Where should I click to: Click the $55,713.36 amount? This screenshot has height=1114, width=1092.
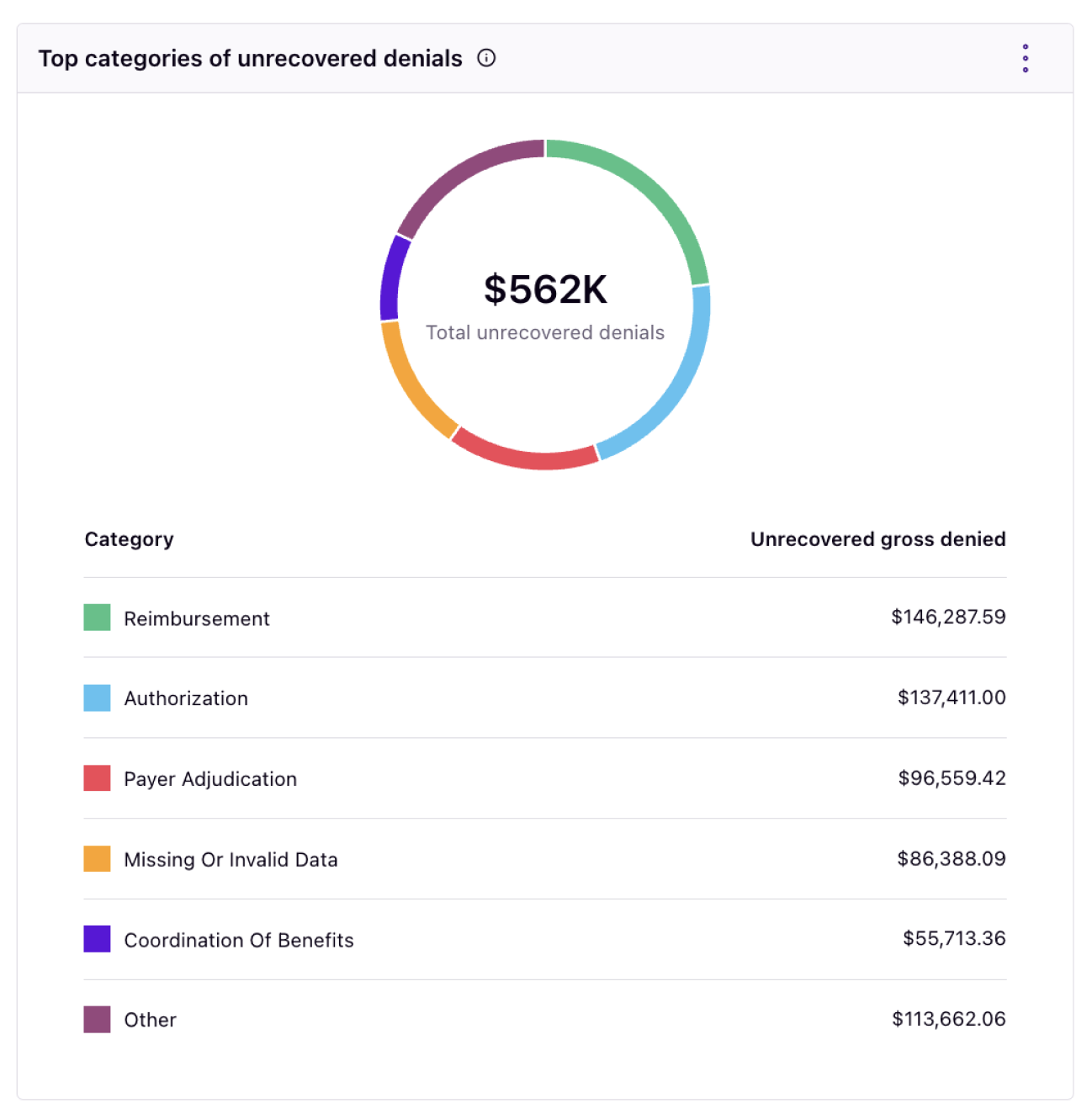point(954,938)
